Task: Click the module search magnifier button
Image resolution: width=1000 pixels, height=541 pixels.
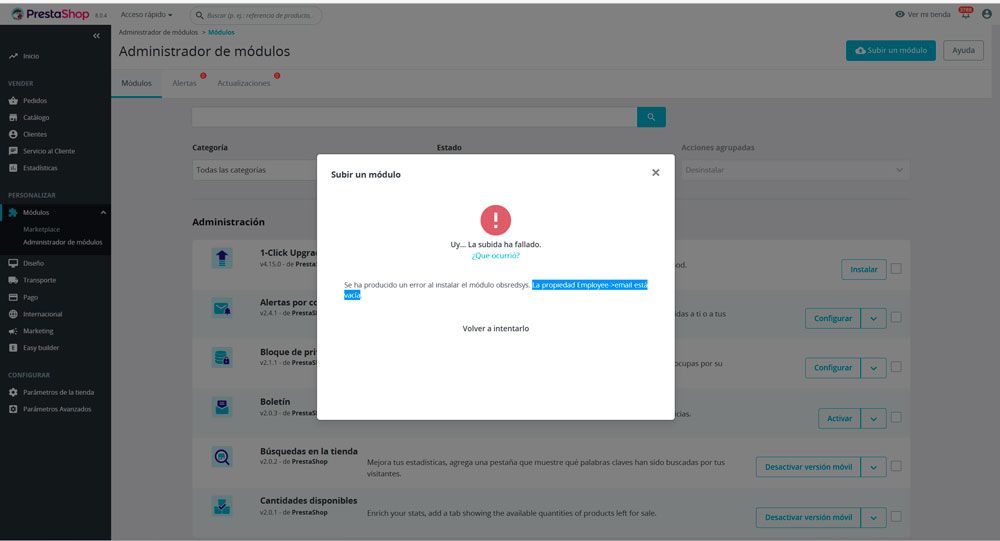Action: click(x=651, y=117)
